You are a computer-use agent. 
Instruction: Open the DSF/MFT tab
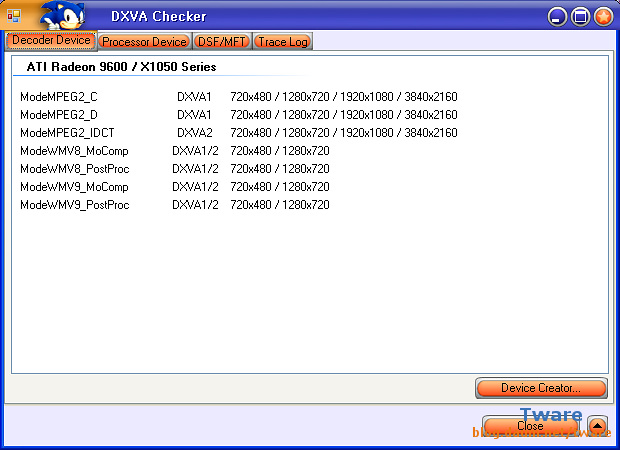[x=222, y=42]
